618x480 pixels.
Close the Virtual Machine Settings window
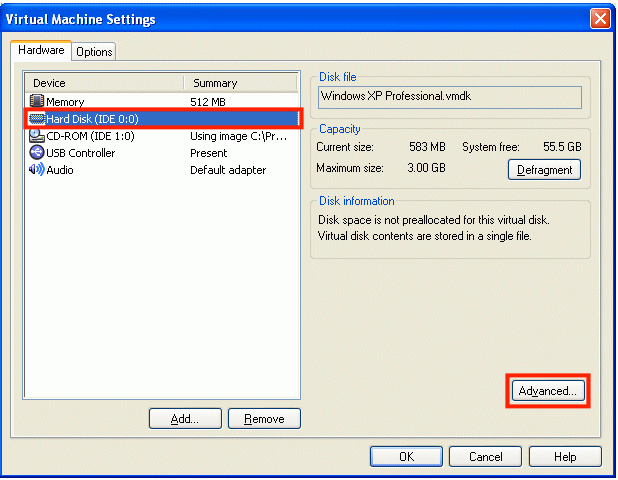point(600,19)
